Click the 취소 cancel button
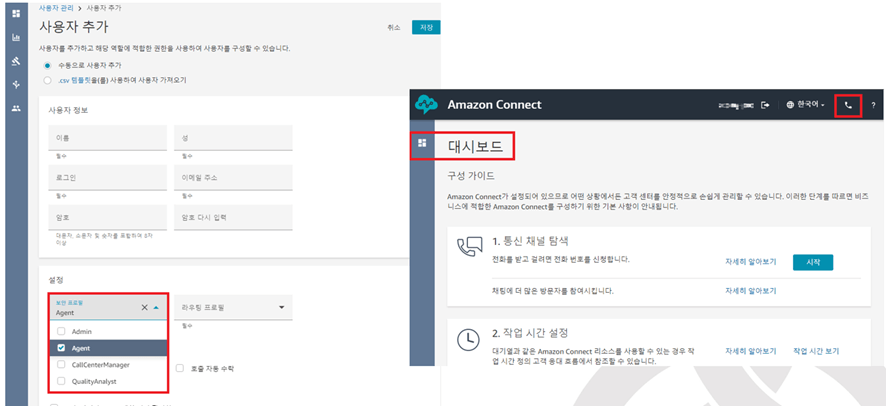 [x=393, y=28]
